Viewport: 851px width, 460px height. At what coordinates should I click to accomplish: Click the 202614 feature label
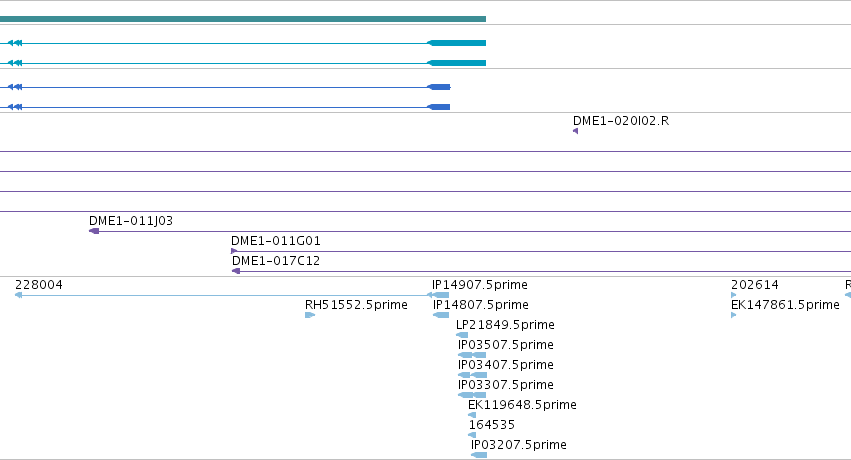point(755,285)
